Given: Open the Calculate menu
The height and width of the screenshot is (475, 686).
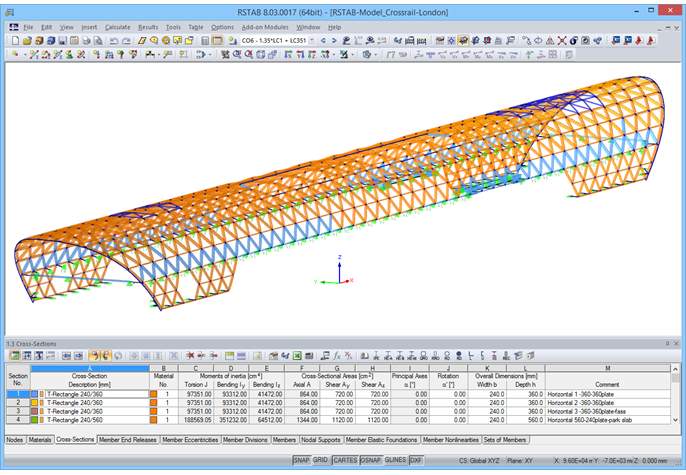Looking at the screenshot, I should [x=117, y=27].
